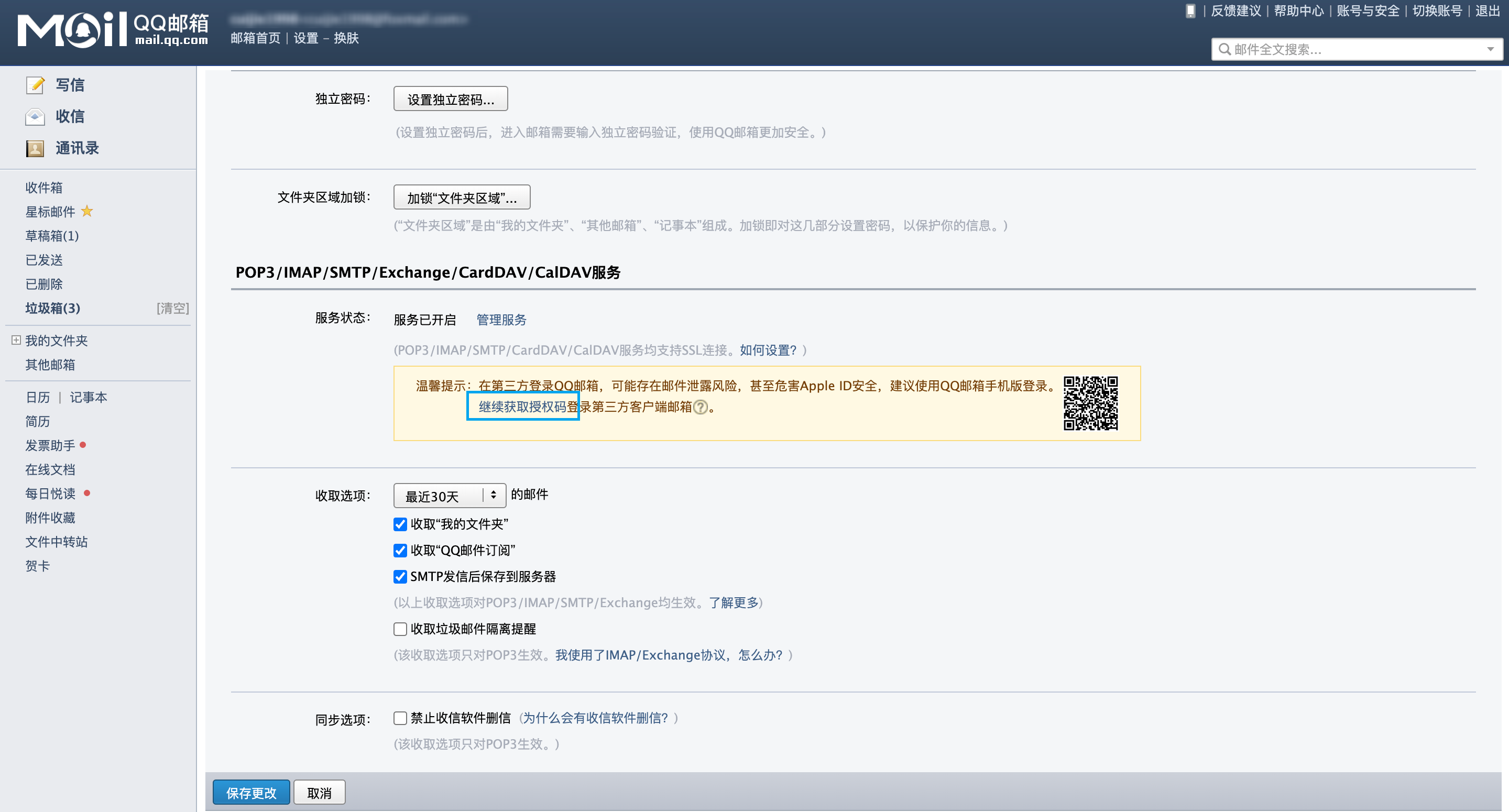Click the 如何设置? link
This screenshot has height=812, width=1509.
point(768,350)
